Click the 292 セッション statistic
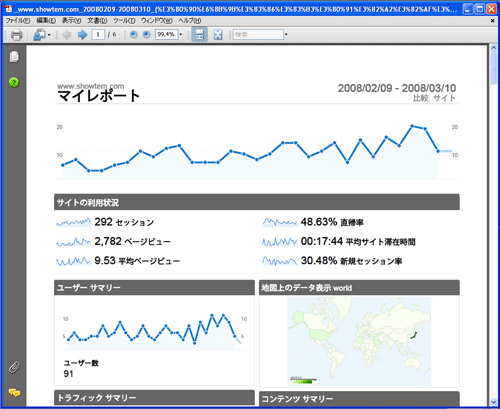Image resolution: width=500 pixels, height=409 pixels. pos(124,222)
